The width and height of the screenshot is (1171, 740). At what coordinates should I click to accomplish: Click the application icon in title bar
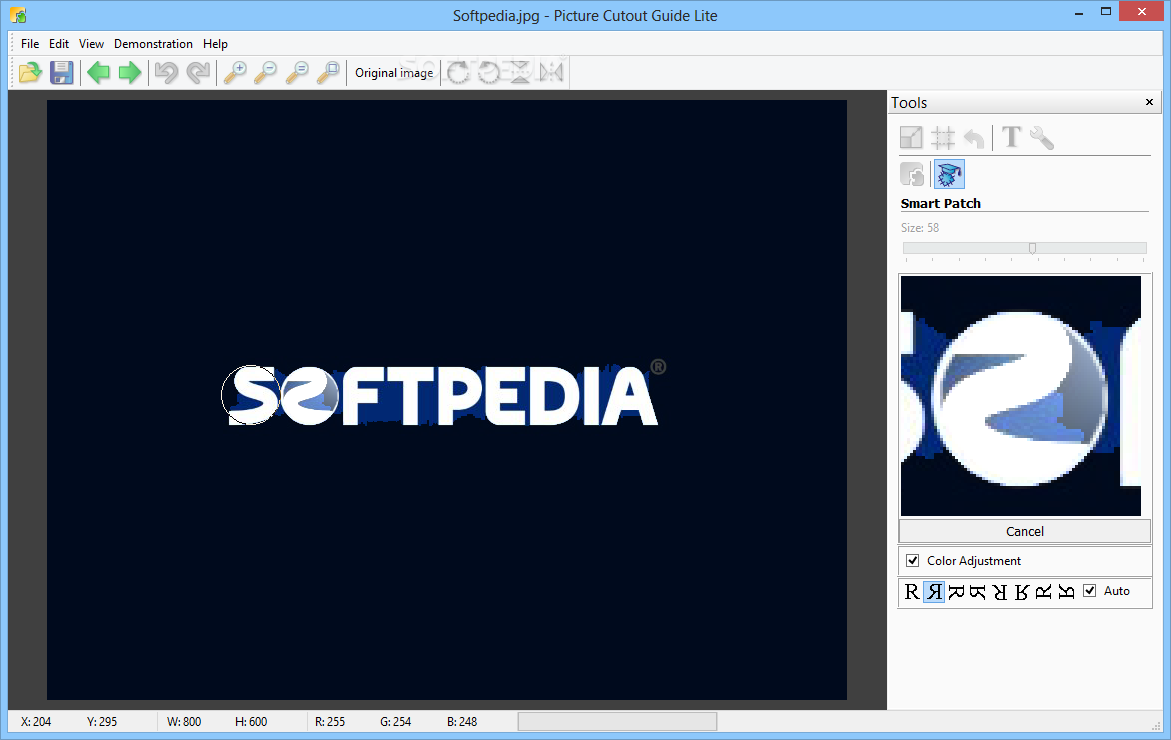(x=18, y=14)
